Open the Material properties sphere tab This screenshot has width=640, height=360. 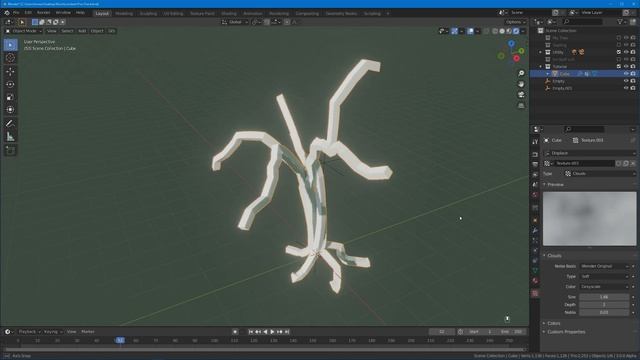tap(535, 281)
